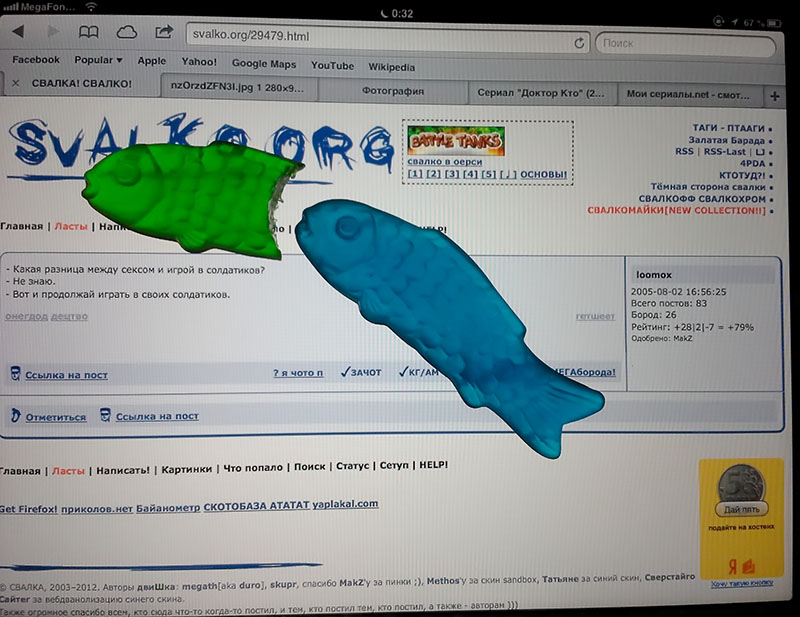800x617 pixels.
Task: Tap the battery icon in the status bar
Action: [x=774, y=23]
